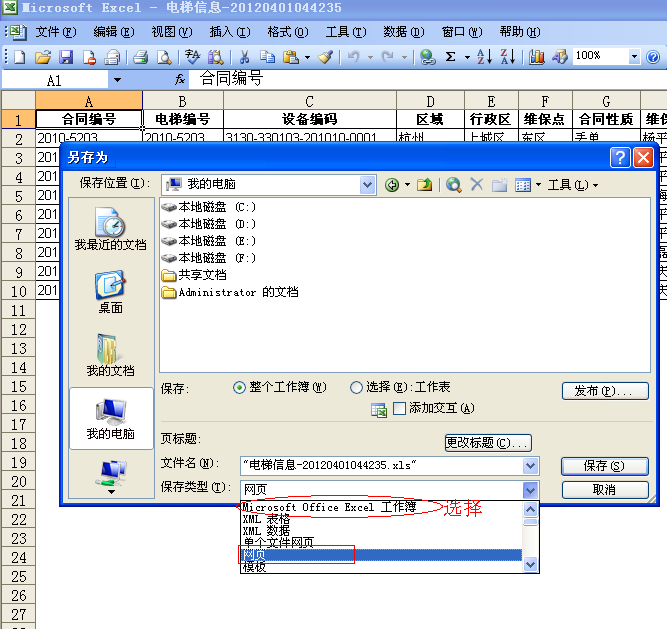Click the Back arrow in Save dialog

392,185
